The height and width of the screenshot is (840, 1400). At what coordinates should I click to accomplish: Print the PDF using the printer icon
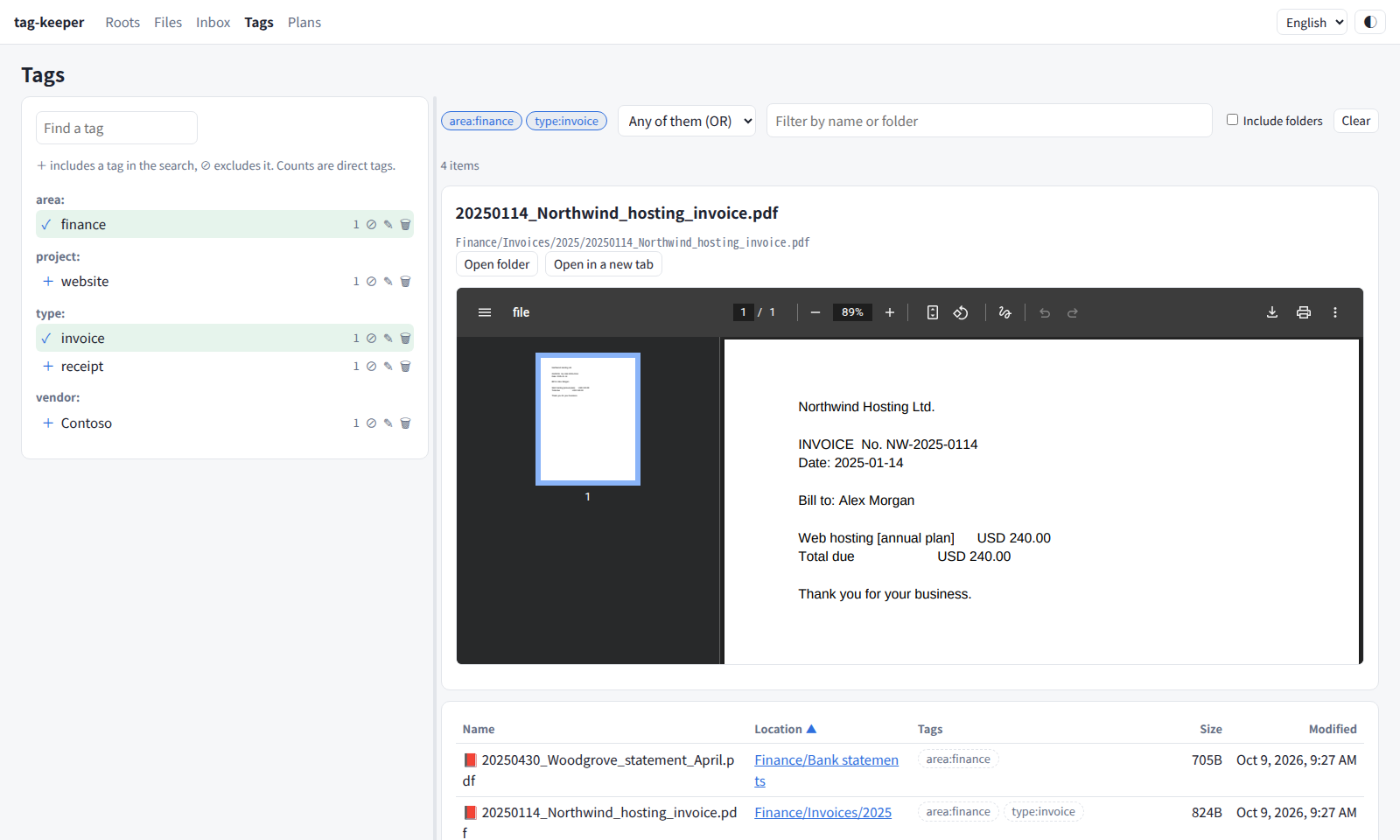[1304, 312]
